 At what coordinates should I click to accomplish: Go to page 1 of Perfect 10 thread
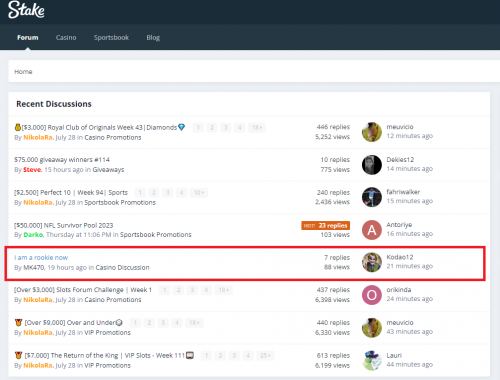tap(140, 192)
